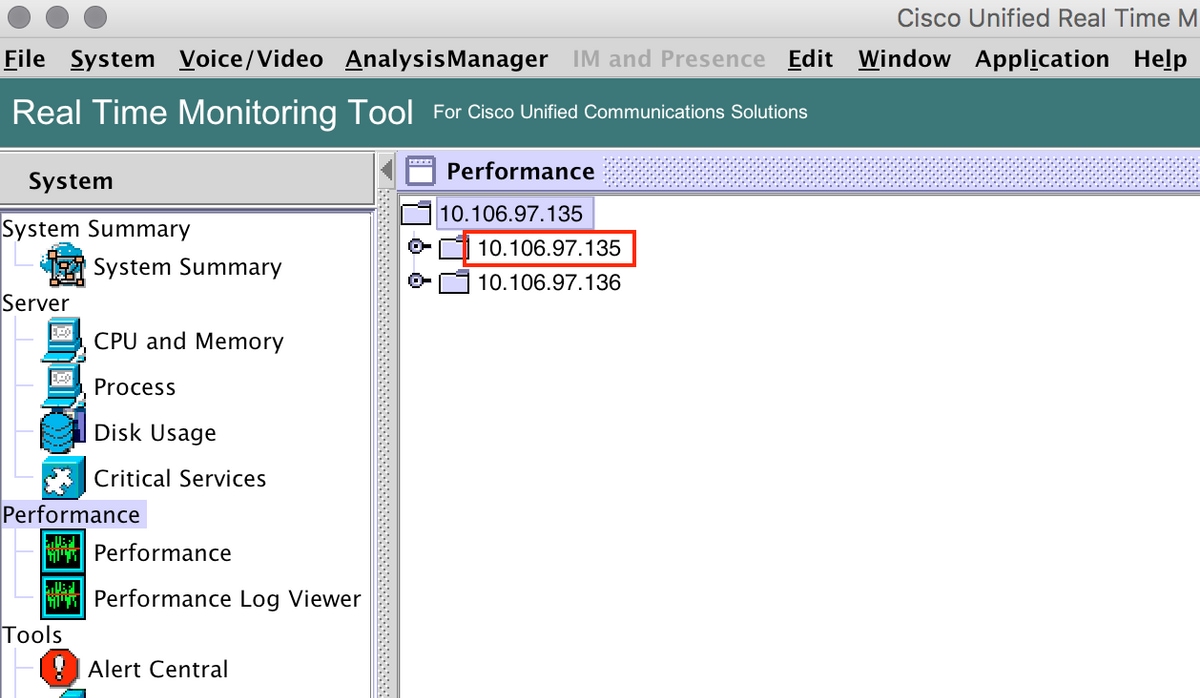Viewport: 1200px width, 698px height.
Task: Expand the 10.106.97.136 node
Action: tap(417, 282)
